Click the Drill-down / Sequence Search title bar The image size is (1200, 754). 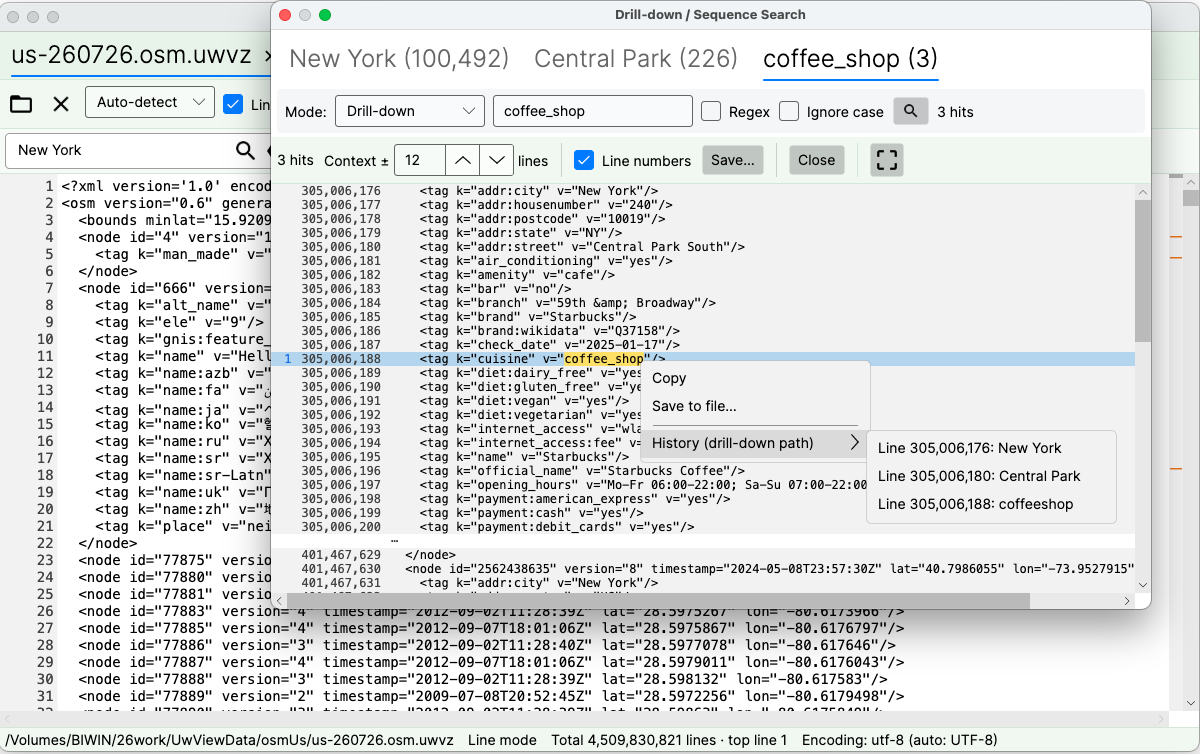(710, 15)
